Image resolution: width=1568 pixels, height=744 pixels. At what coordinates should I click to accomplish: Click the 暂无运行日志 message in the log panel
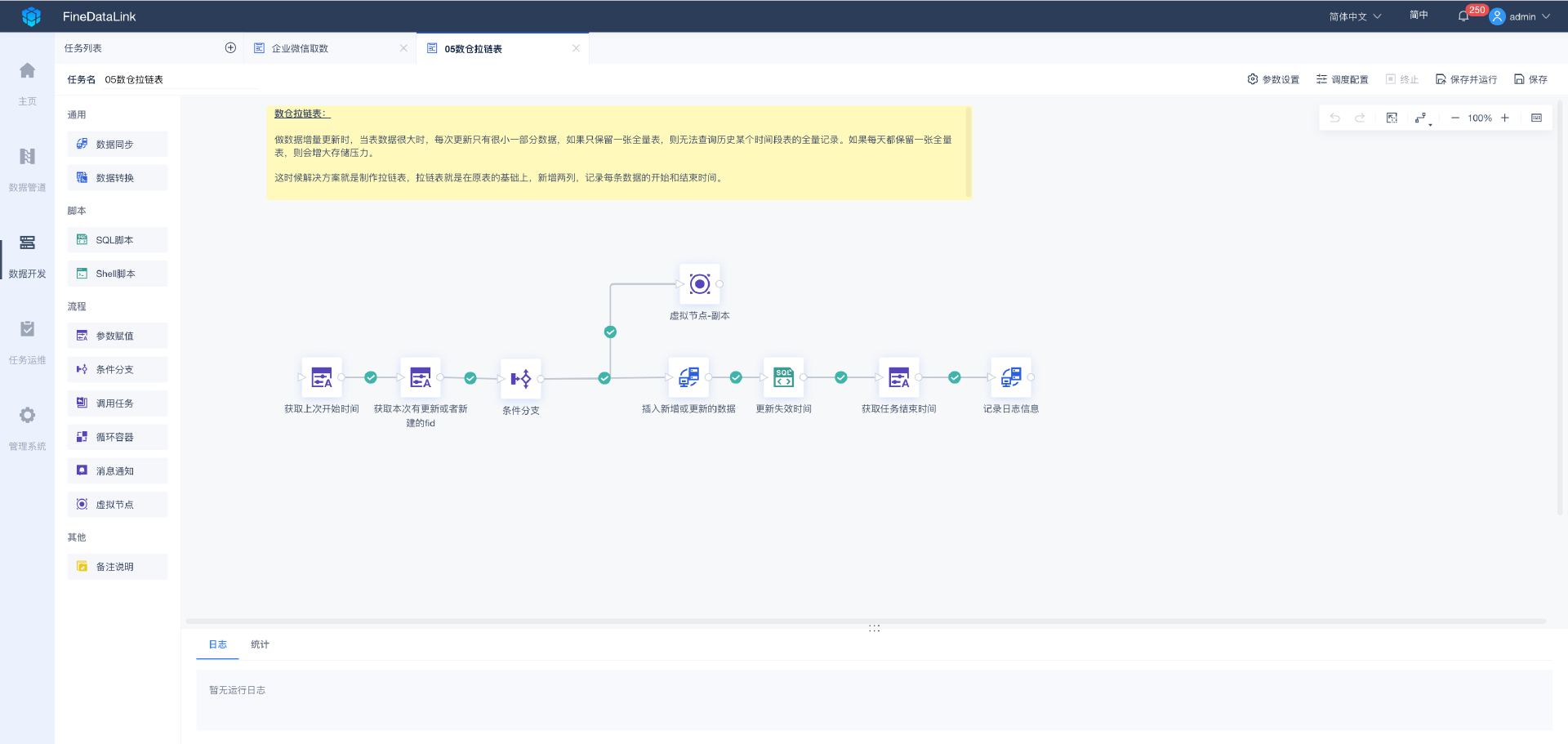237,690
